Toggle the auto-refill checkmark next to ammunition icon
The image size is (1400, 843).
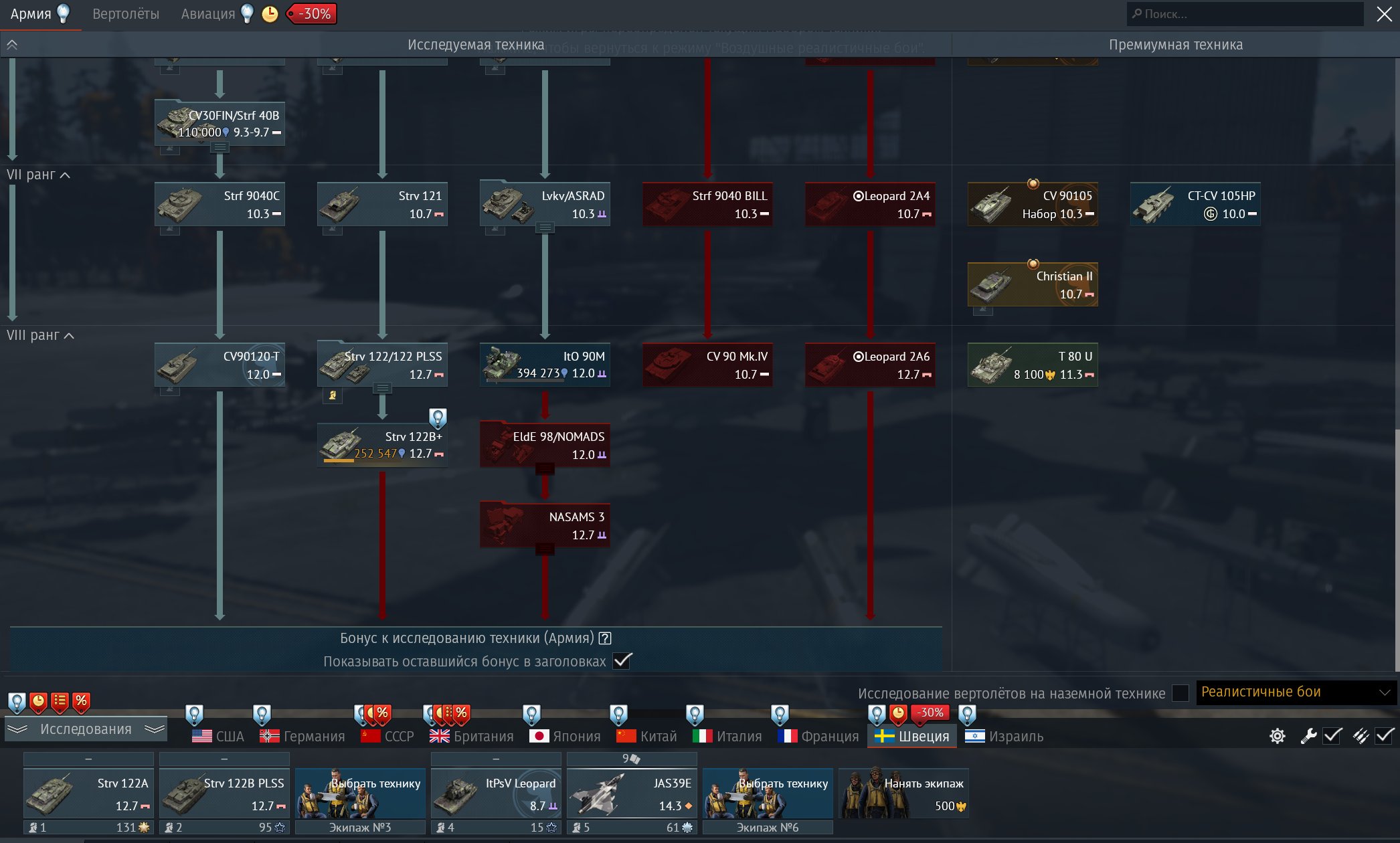[1384, 736]
